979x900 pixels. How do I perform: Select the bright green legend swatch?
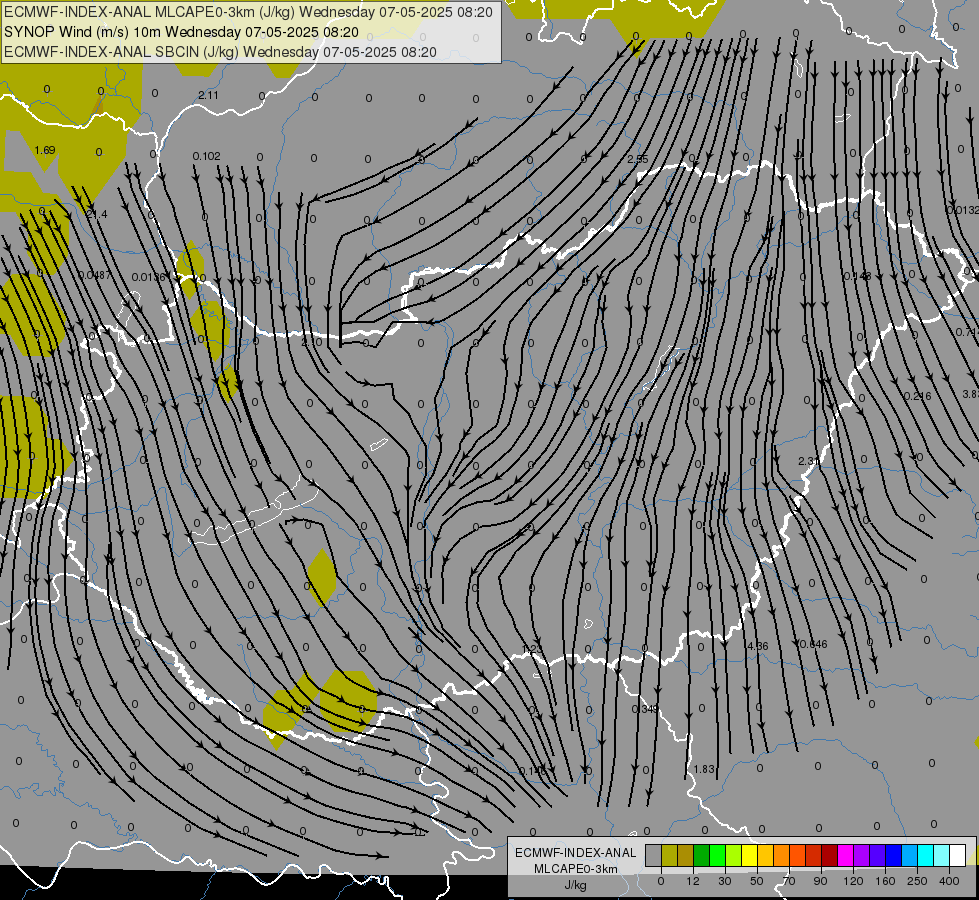click(x=717, y=856)
